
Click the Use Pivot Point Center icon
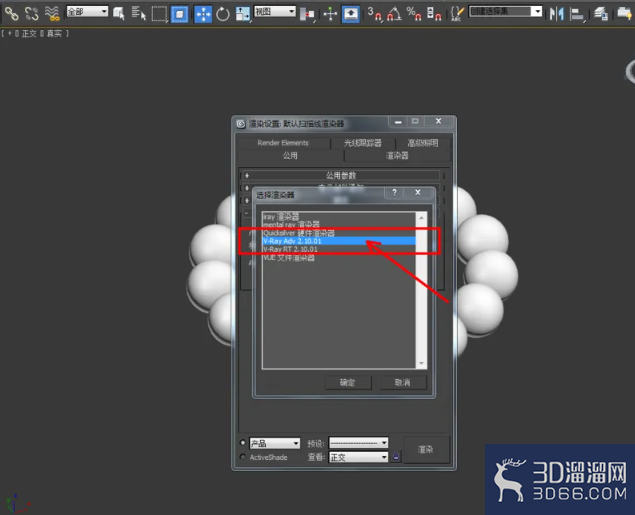(307, 15)
